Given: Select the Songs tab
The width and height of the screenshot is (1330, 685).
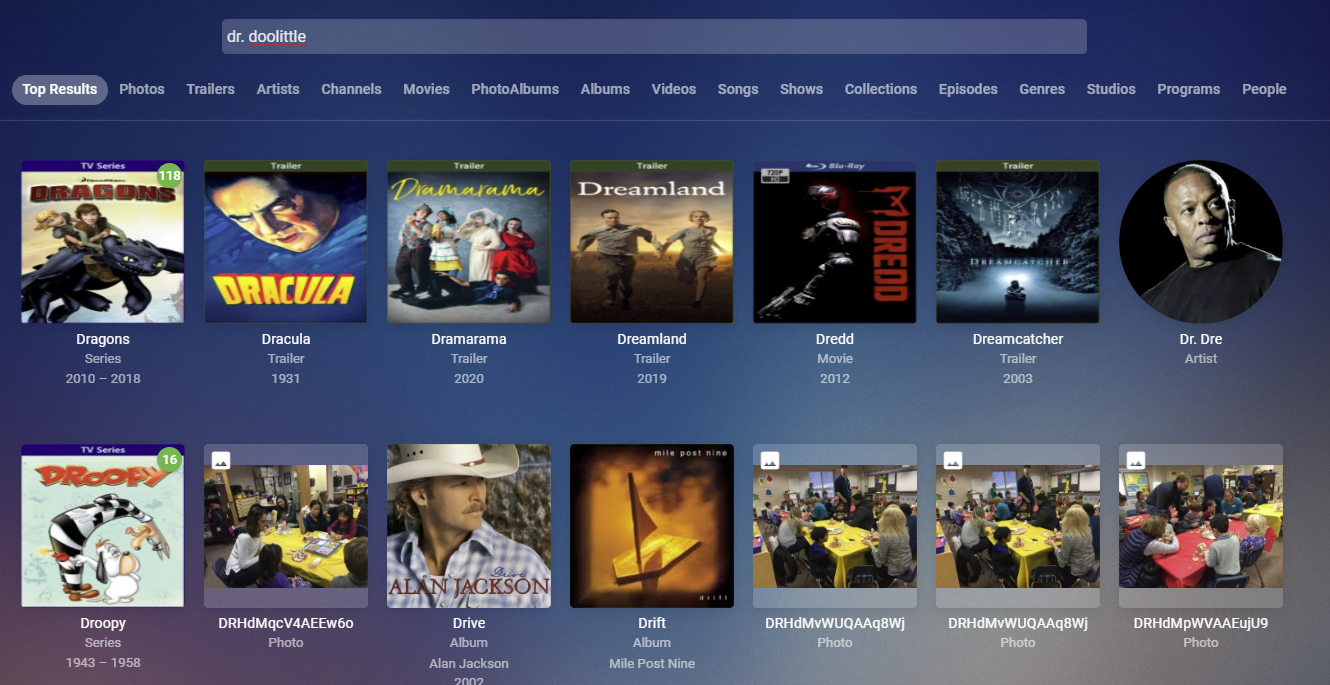Looking at the screenshot, I should [x=738, y=89].
